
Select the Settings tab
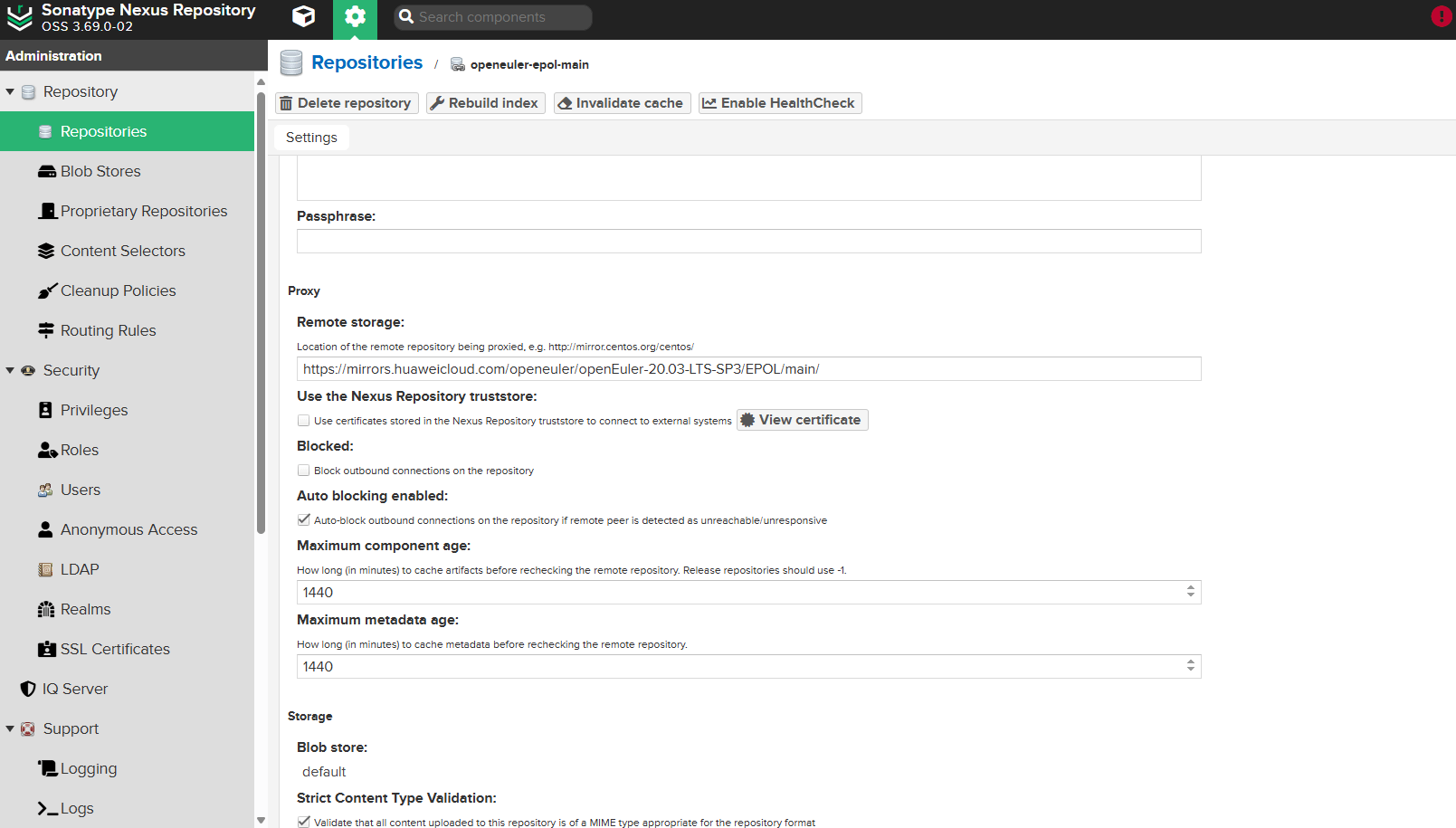(311, 138)
